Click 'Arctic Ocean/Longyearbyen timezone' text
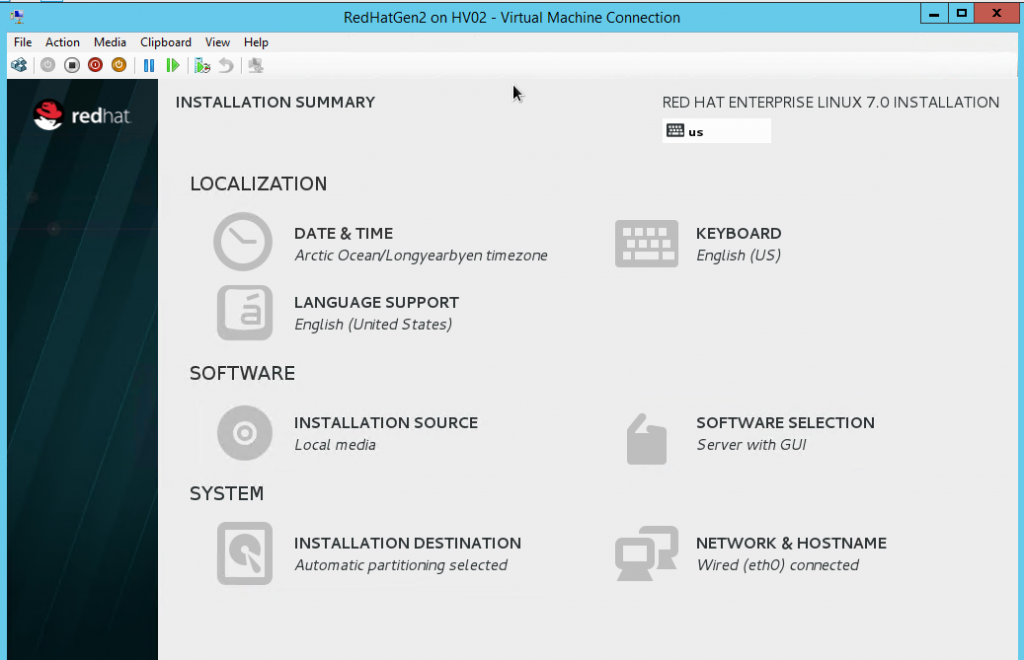Screen dimensions: 1024x660 (x=421, y=255)
